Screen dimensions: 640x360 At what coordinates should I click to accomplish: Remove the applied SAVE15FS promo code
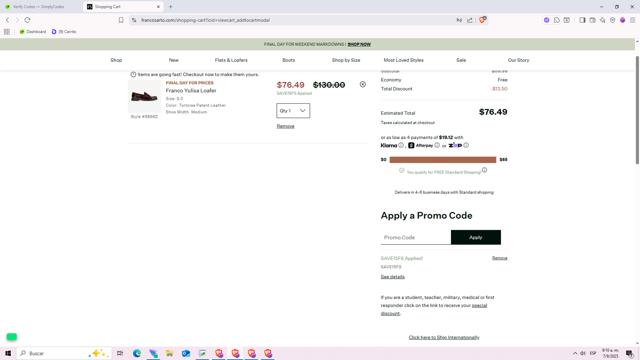pyautogui.click(x=500, y=258)
